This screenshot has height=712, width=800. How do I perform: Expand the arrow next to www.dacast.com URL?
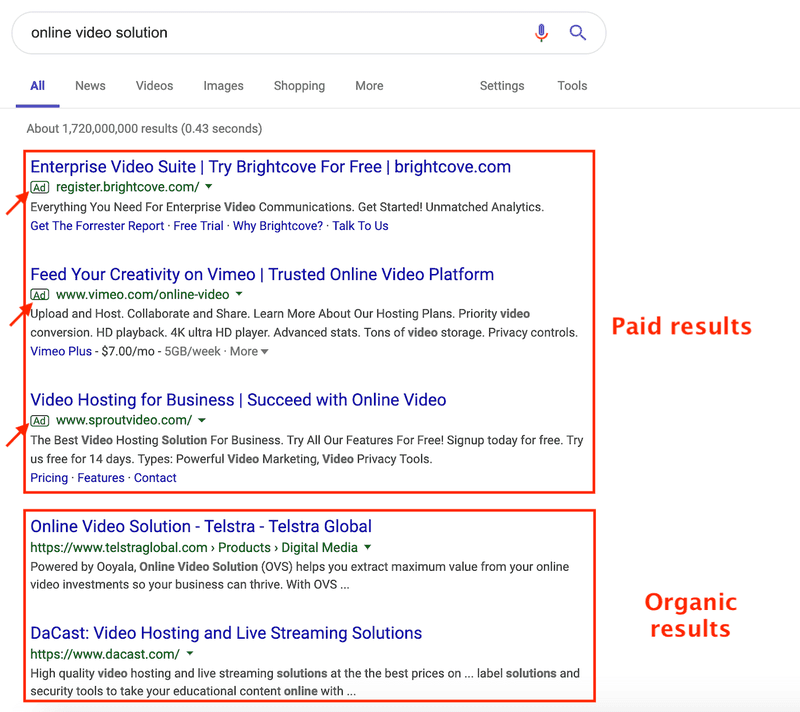[190, 653]
